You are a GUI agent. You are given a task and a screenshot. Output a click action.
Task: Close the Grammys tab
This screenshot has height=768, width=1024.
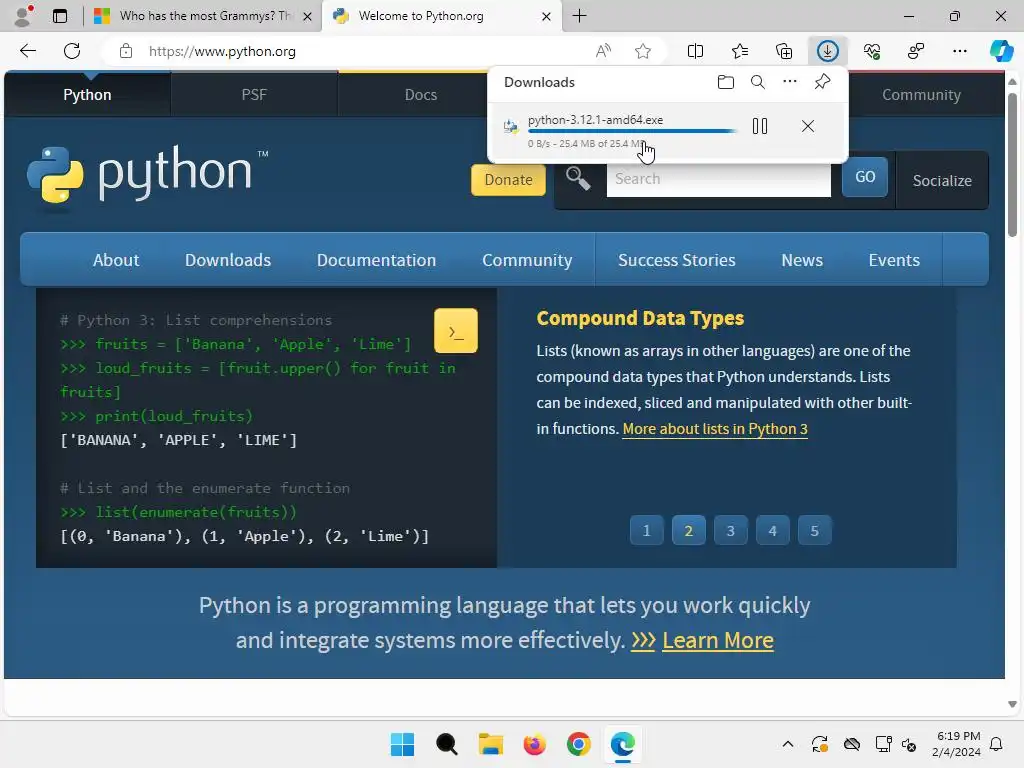tap(307, 16)
